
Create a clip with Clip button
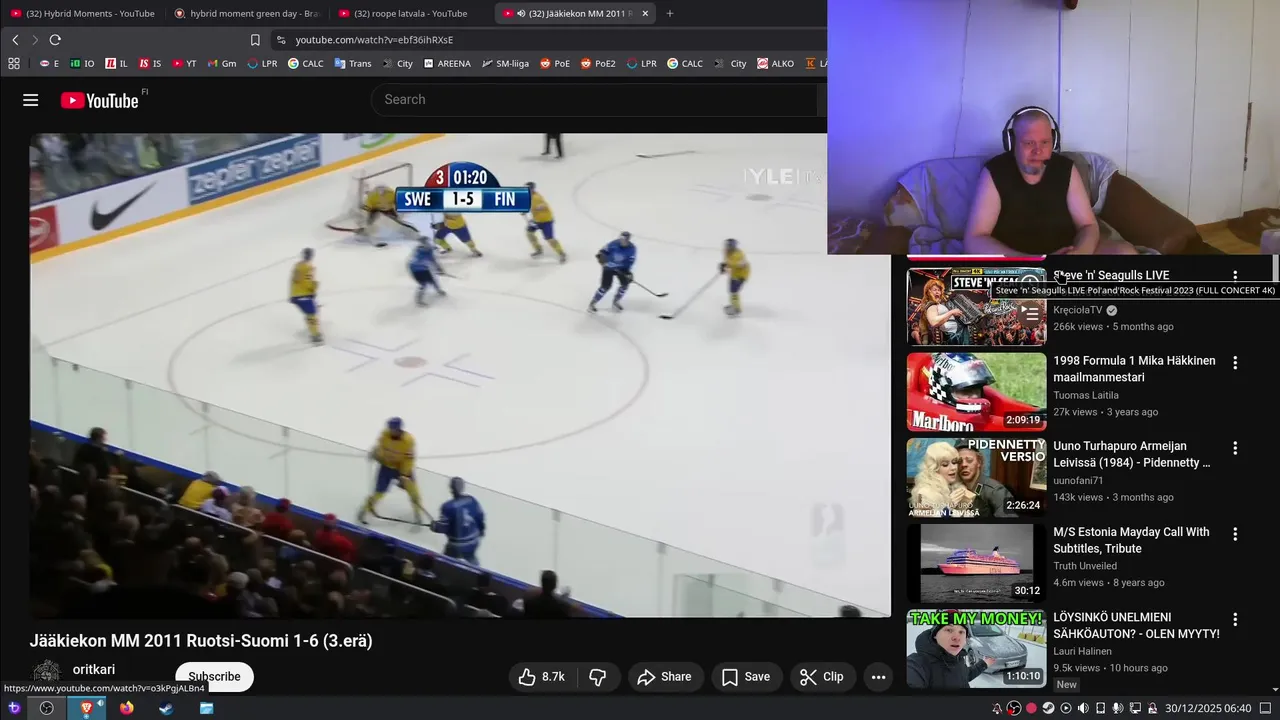[822, 677]
